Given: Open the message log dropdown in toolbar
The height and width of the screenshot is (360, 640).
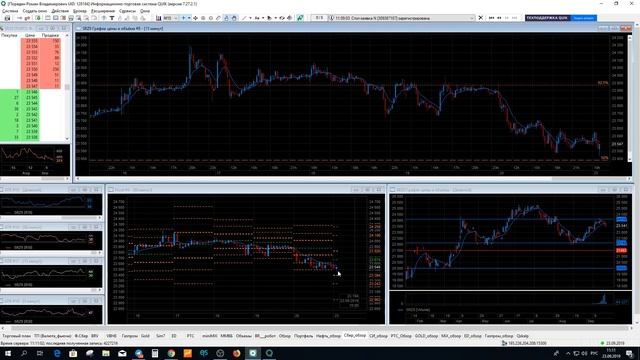Looking at the screenshot, I should 472,18.
